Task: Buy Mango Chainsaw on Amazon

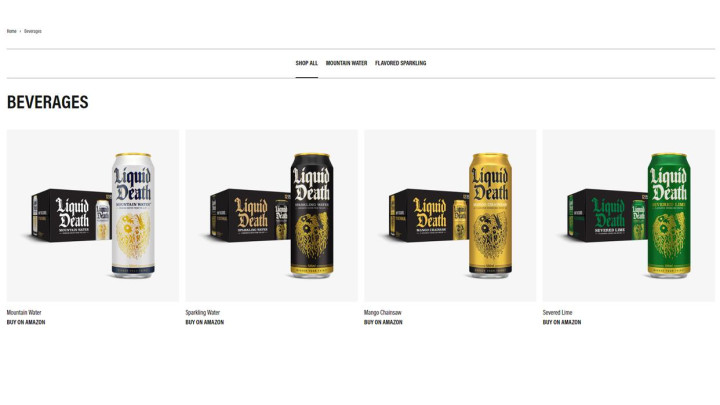Action: point(383,322)
